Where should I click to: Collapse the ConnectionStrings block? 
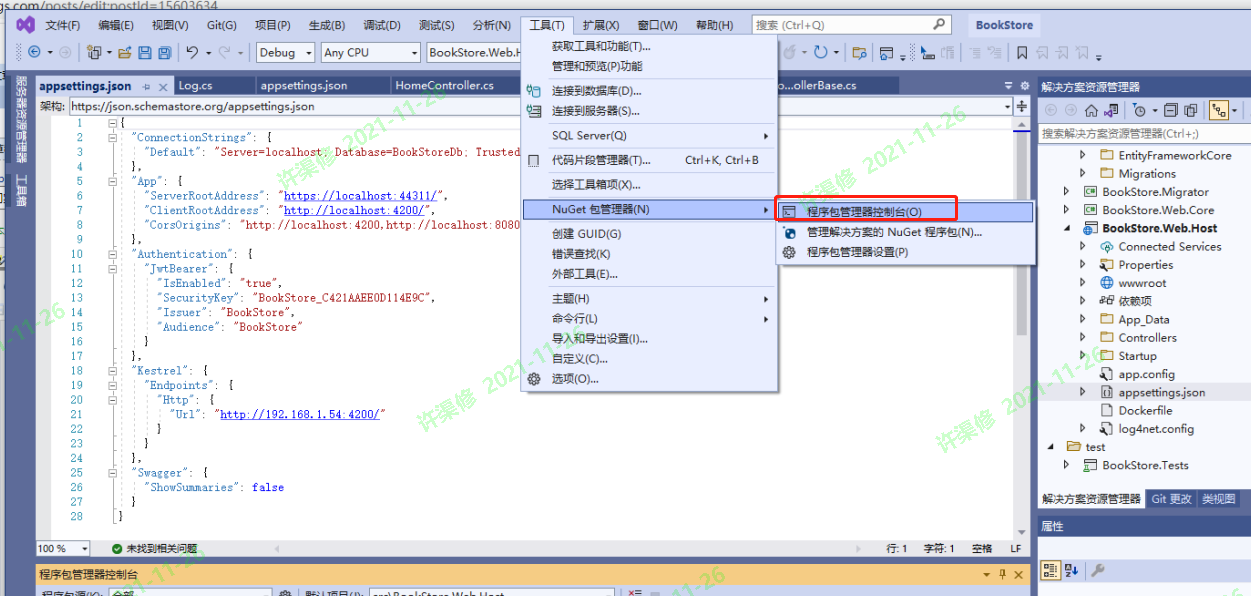[x=112, y=137]
